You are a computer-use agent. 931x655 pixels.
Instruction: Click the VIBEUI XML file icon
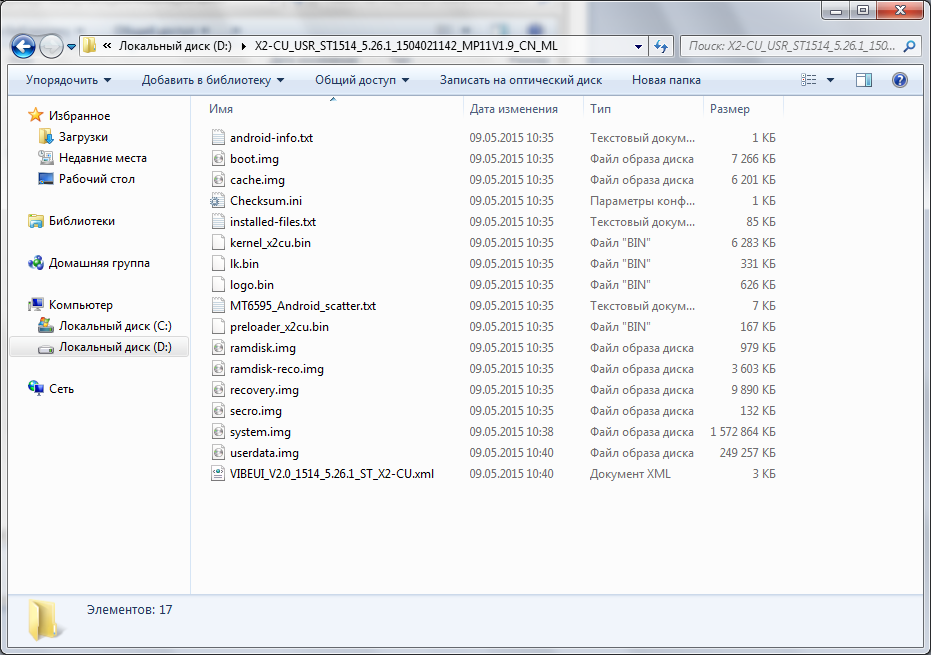tap(218, 474)
